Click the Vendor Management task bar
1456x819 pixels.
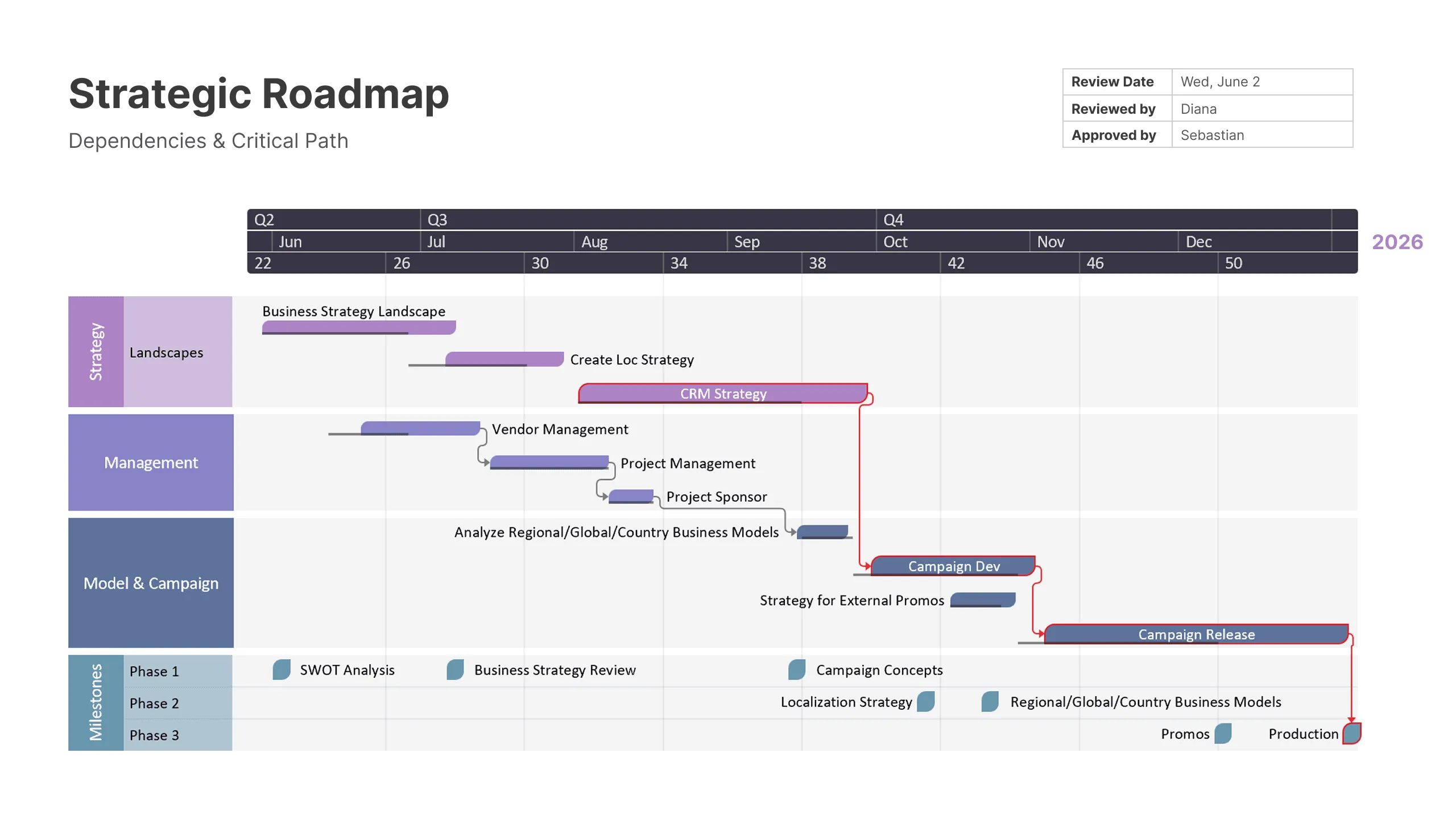coord(420,428)
